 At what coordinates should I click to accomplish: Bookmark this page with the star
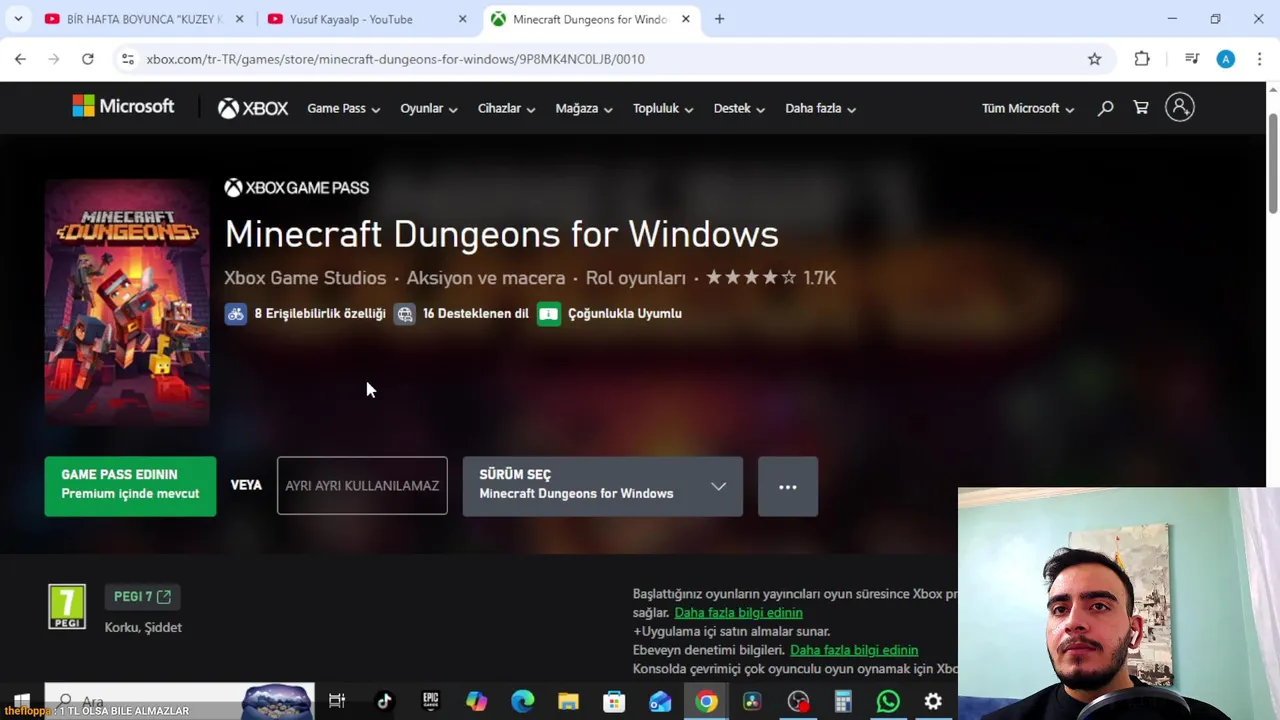[x=1095, y=59]
